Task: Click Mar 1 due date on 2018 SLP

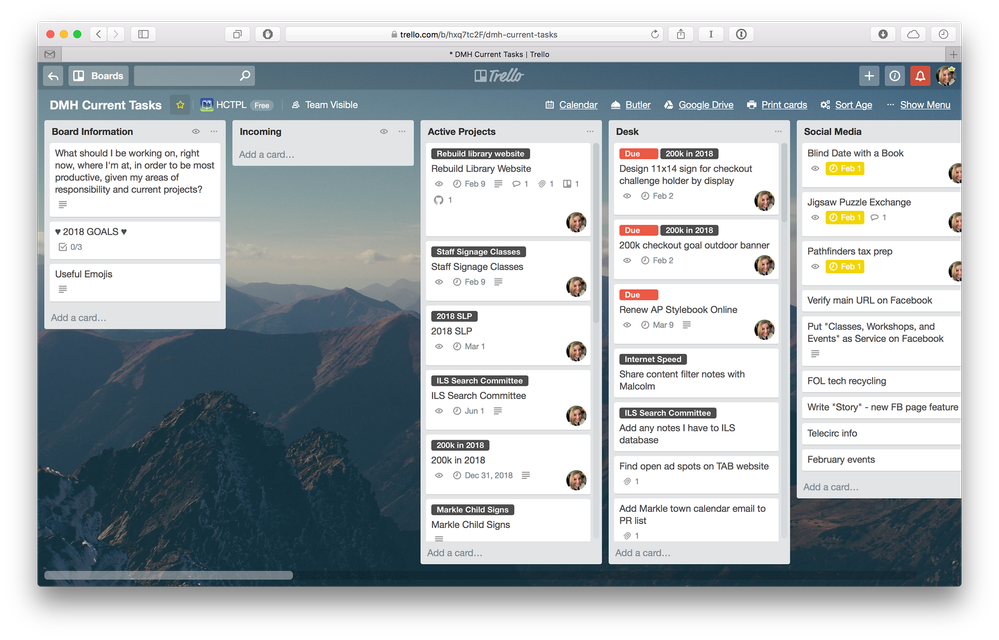Action: tap(469, 347)
